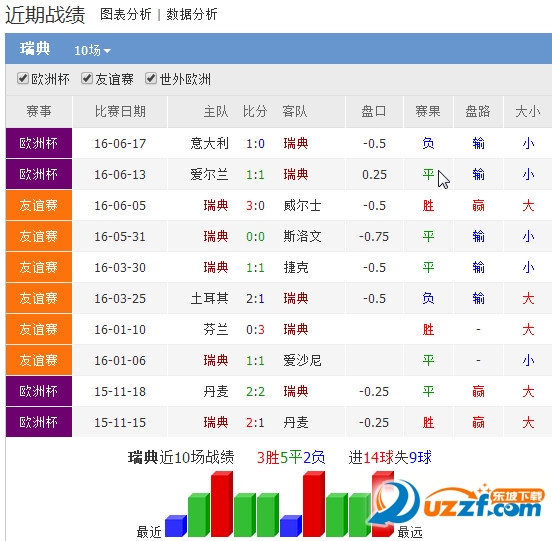
Task: Click the 3胜5平2负 summary text
Action: 291,457
